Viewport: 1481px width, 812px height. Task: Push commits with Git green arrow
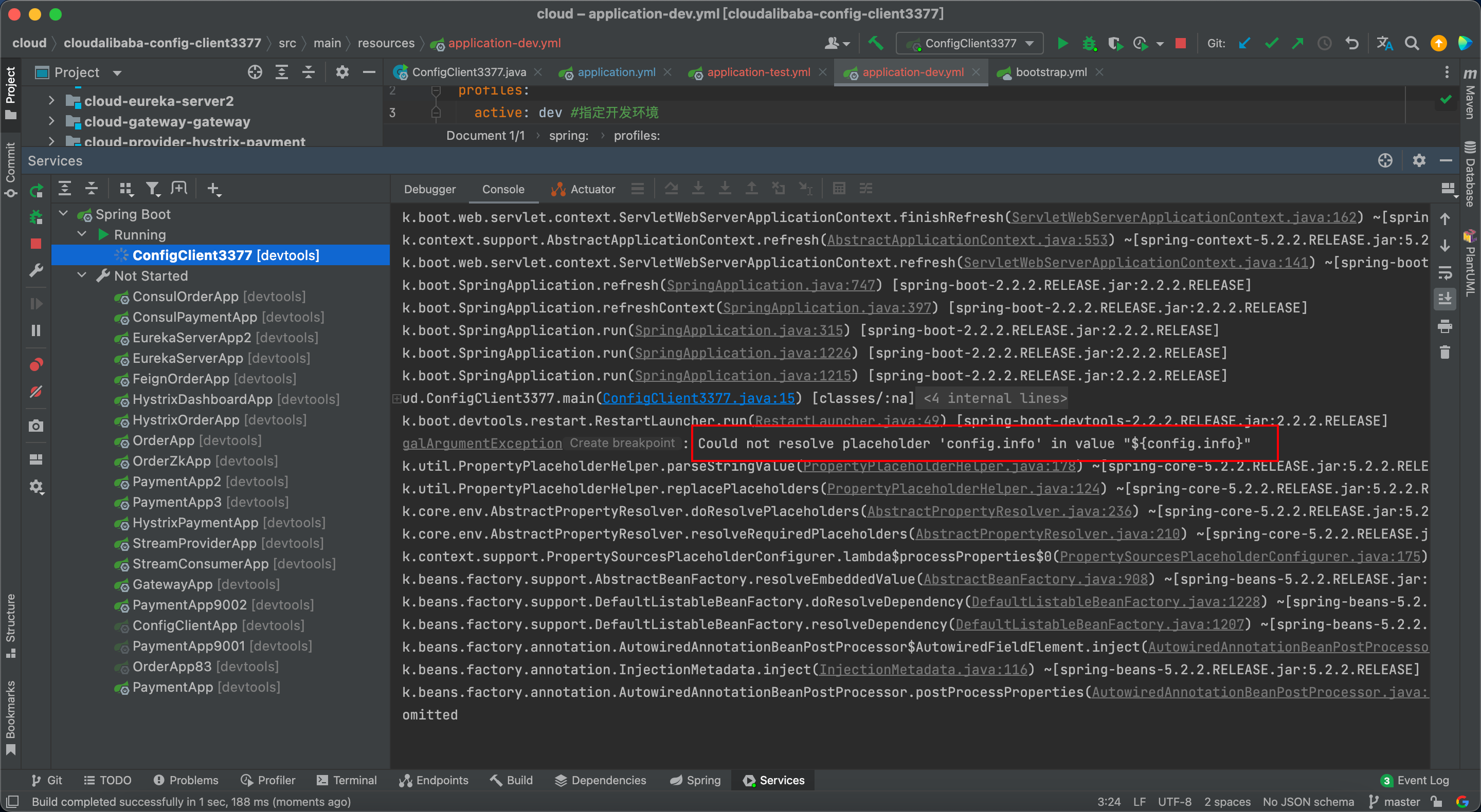coord(1297,43)
